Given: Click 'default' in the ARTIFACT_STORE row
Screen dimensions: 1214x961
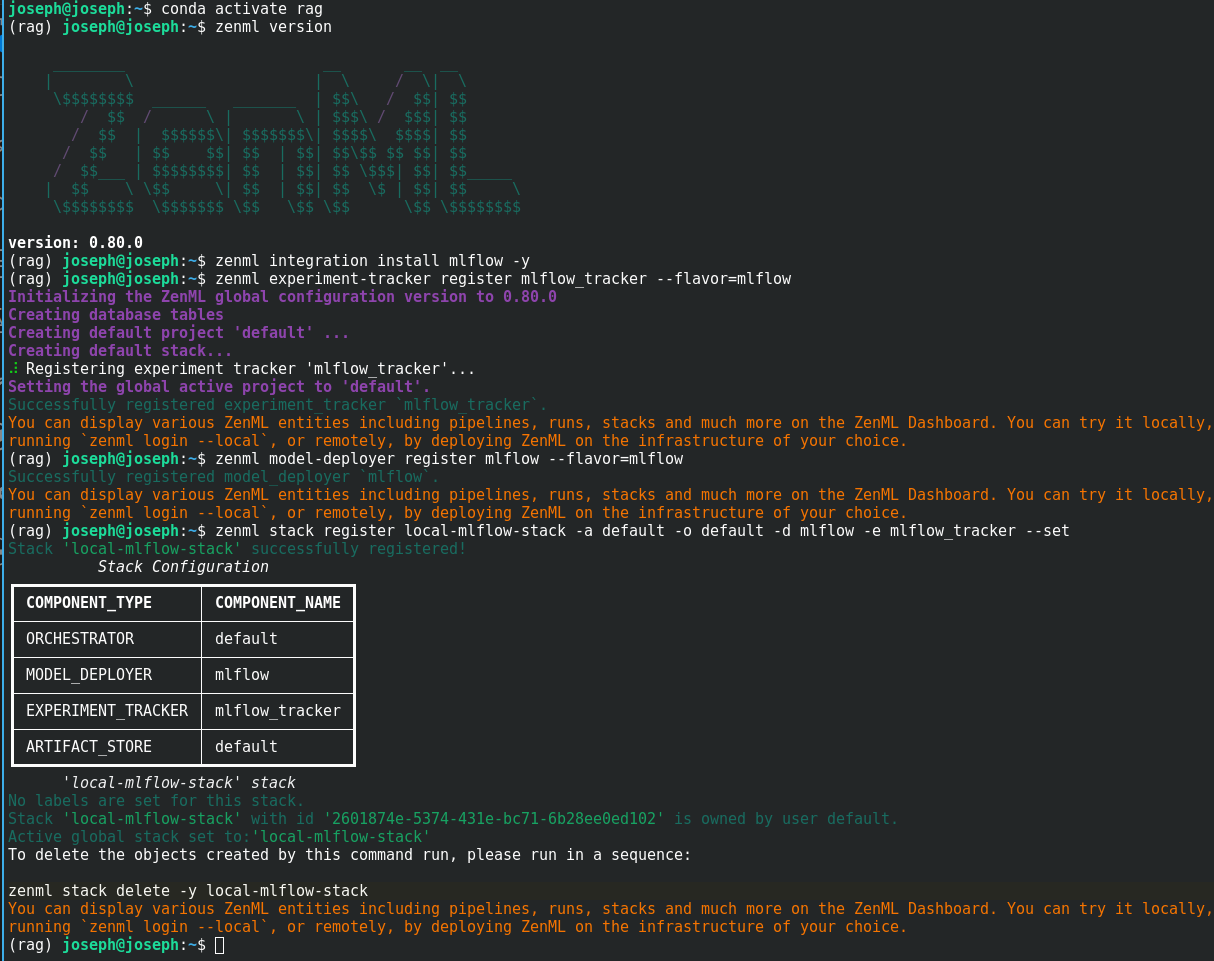Looking at the screenshot, I should (x=246, y=747).
